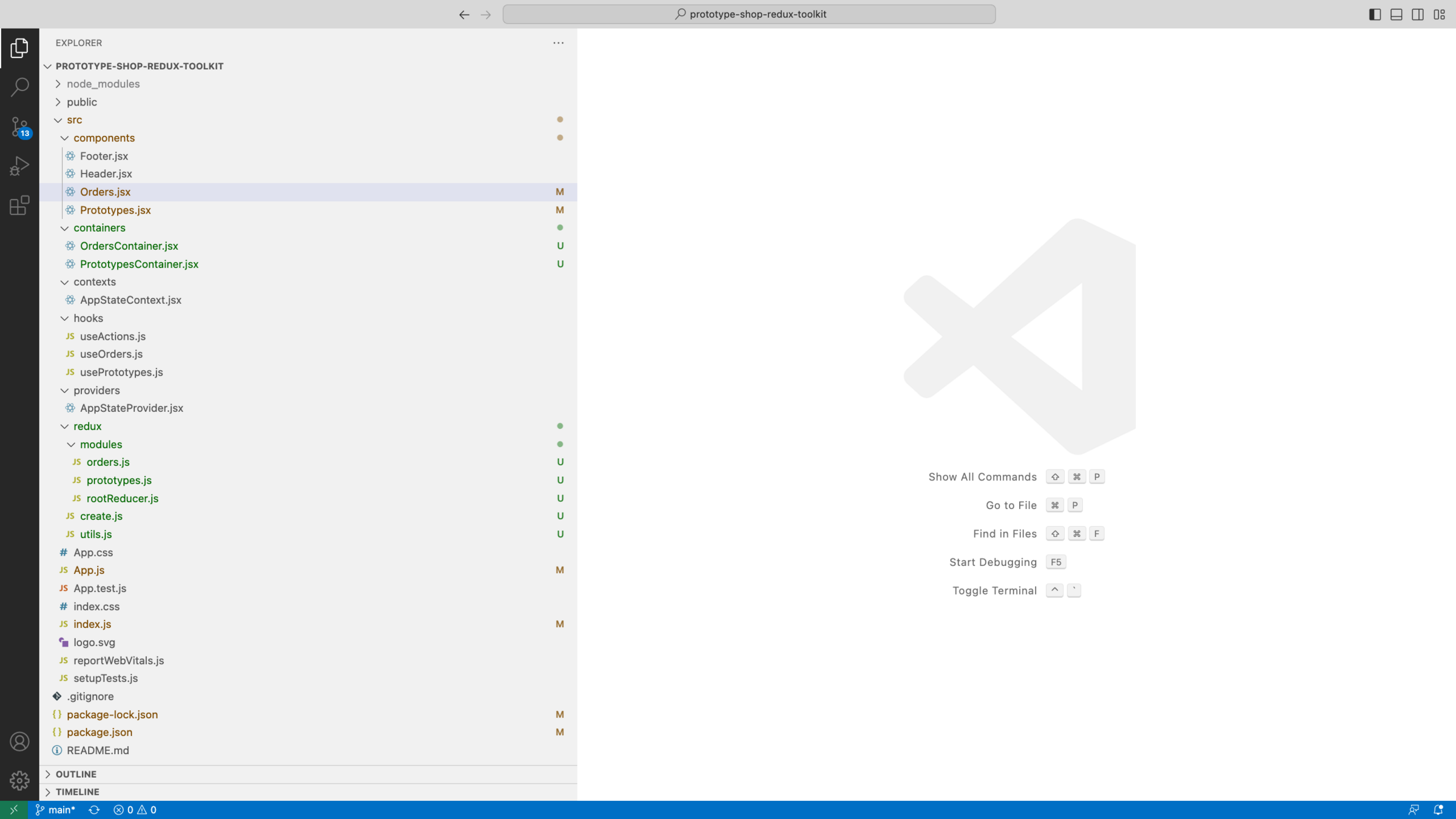Open the Search view in the activity bar
The image size is (1456, 819).
tap(19, 87)
